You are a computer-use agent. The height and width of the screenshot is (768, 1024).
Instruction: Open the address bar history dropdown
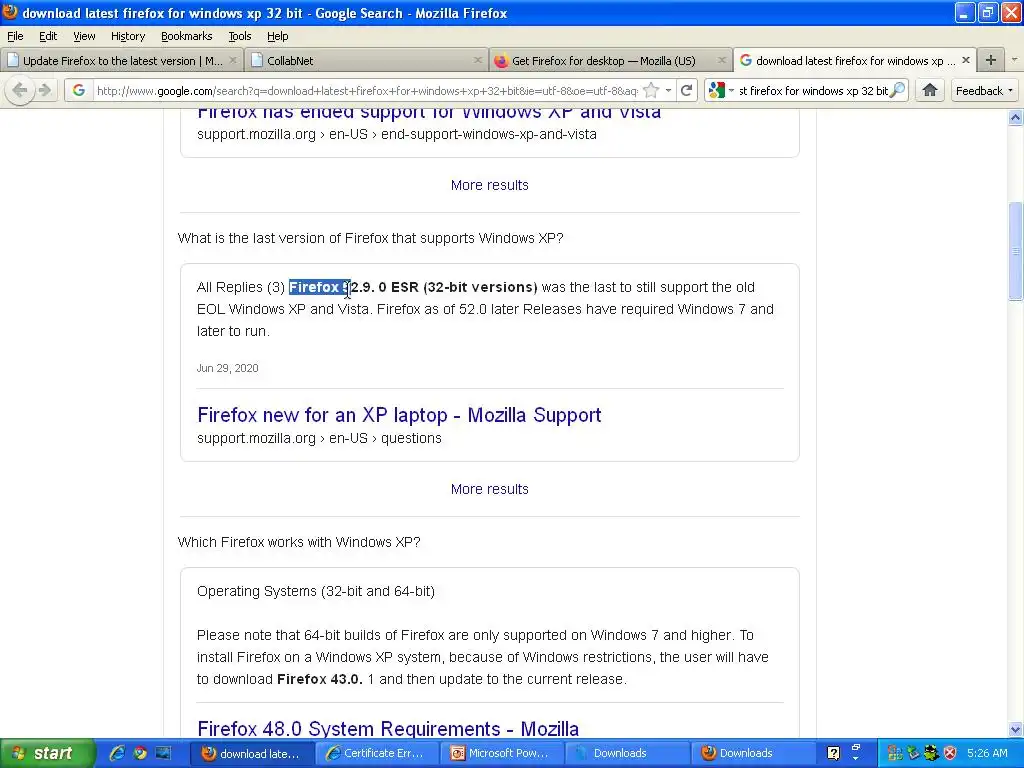tap(668, 90)
